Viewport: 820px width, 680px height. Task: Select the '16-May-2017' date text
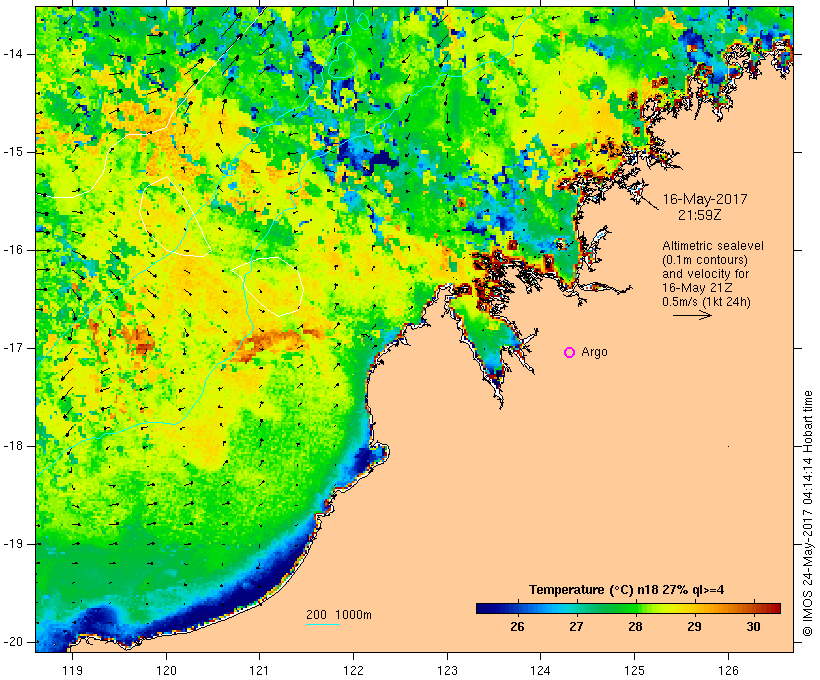[704, 199]
